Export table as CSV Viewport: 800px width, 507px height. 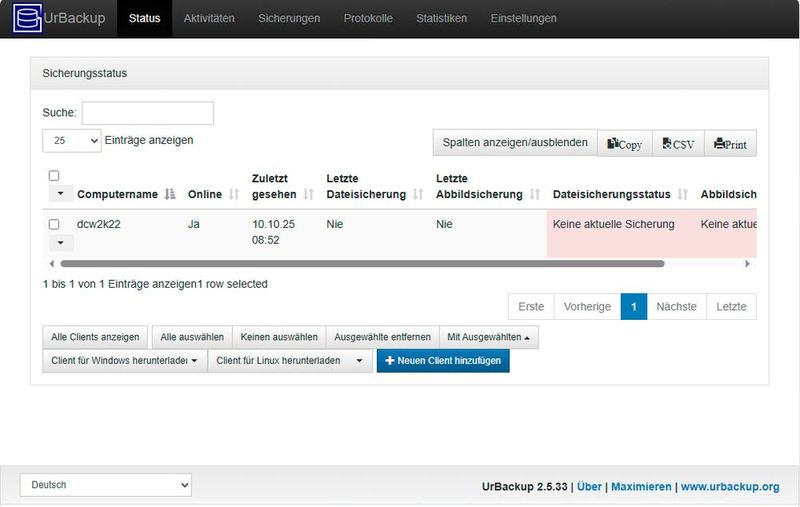click(x=678, y=144)
